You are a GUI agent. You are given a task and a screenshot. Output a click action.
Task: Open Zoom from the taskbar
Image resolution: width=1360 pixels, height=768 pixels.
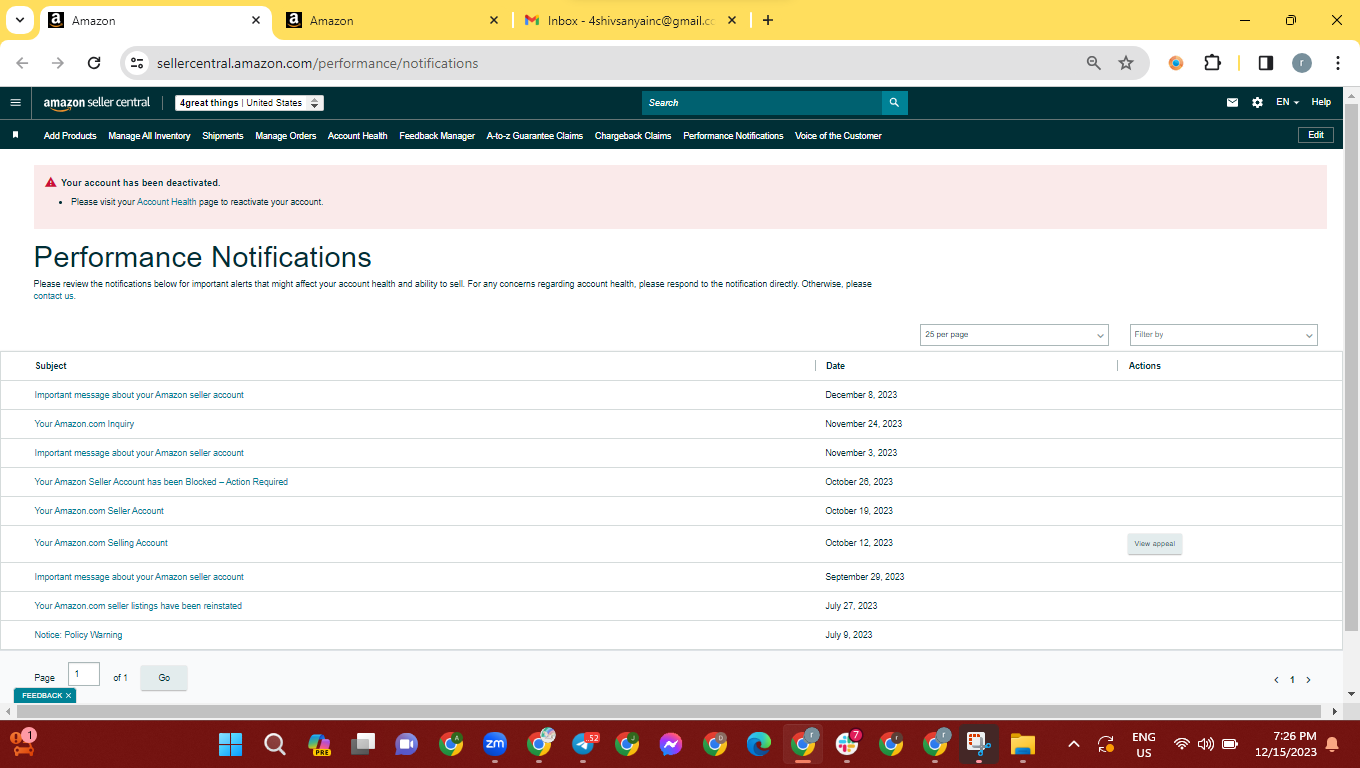(495, 744)
